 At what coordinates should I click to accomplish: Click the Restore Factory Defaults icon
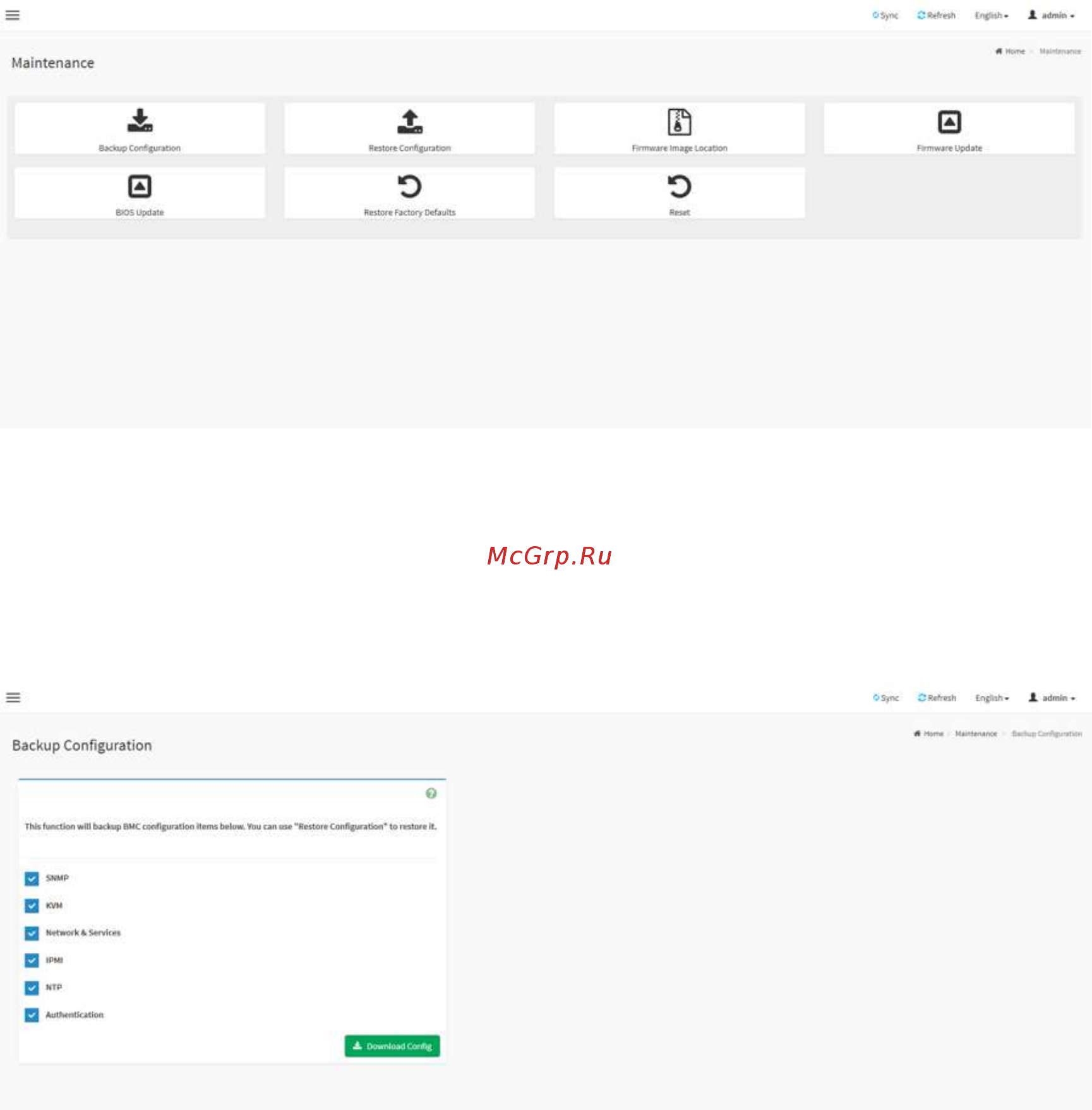(x=409, y=186)
